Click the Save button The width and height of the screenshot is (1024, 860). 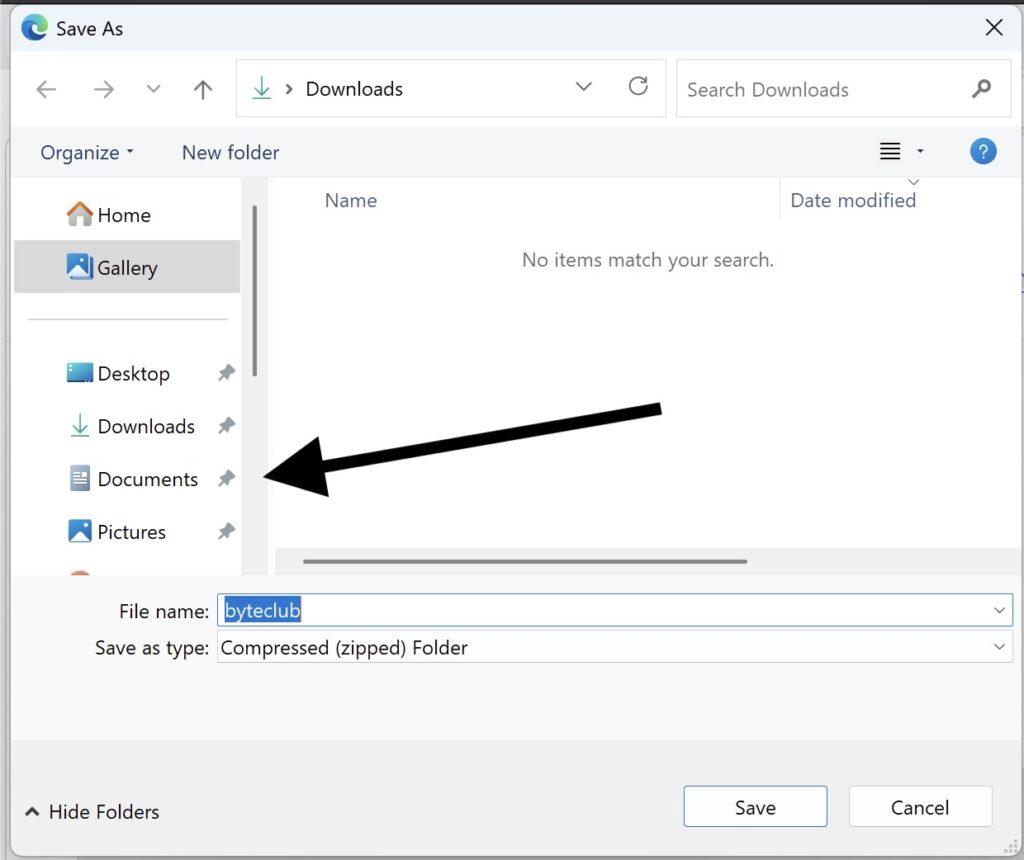click(x=755, y=807)
